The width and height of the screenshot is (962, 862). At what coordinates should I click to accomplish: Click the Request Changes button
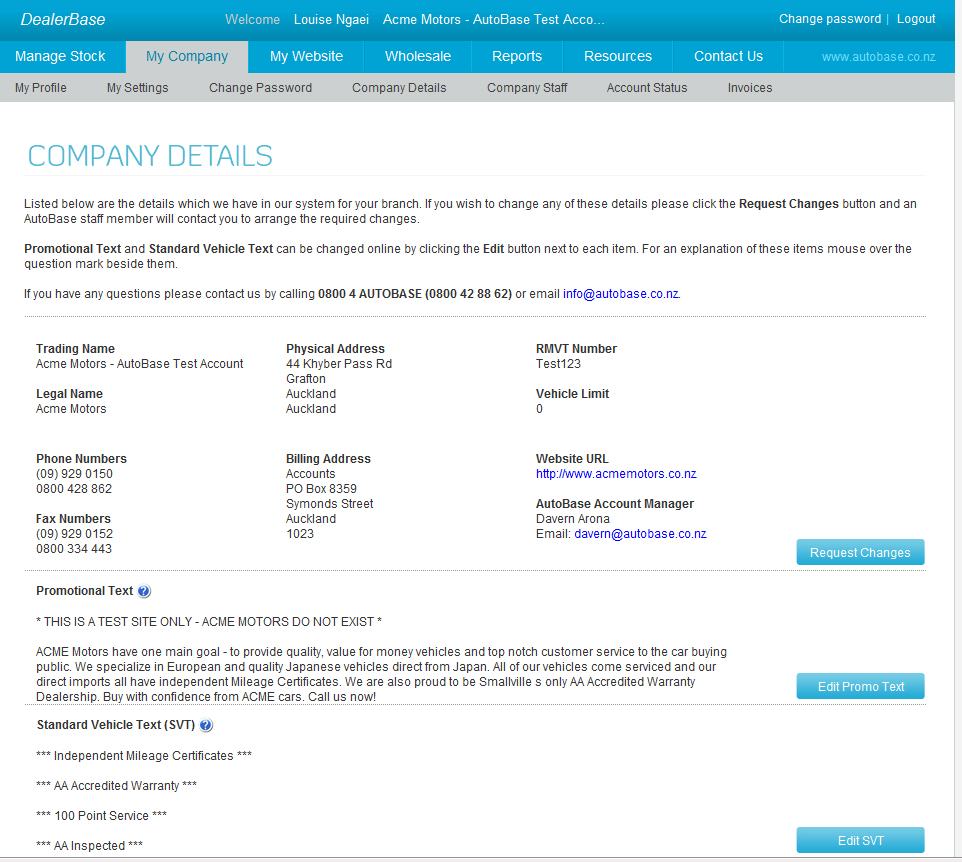click(x=860, y=552)
